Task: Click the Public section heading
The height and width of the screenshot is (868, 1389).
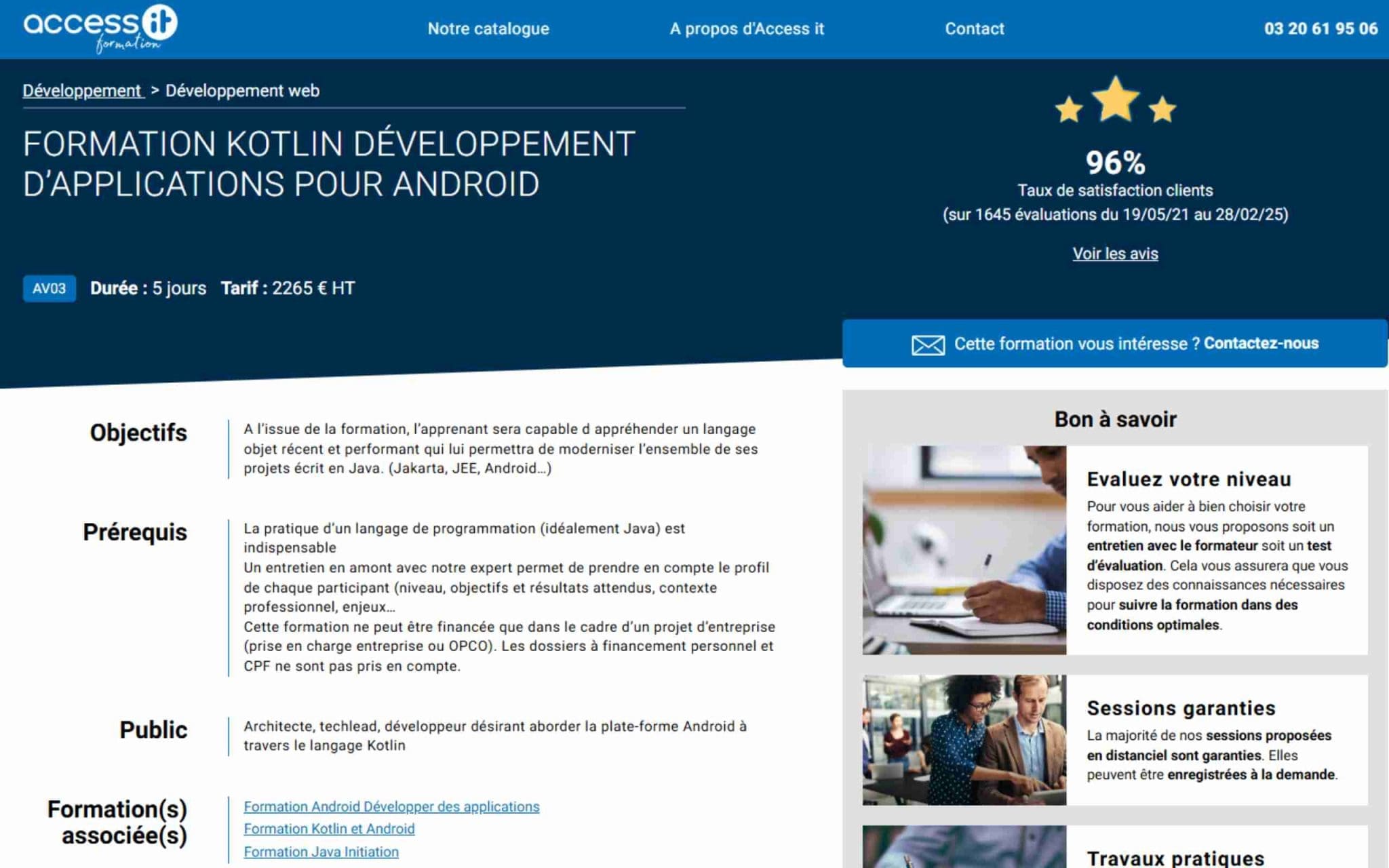Action: click(x=153, y=730)
